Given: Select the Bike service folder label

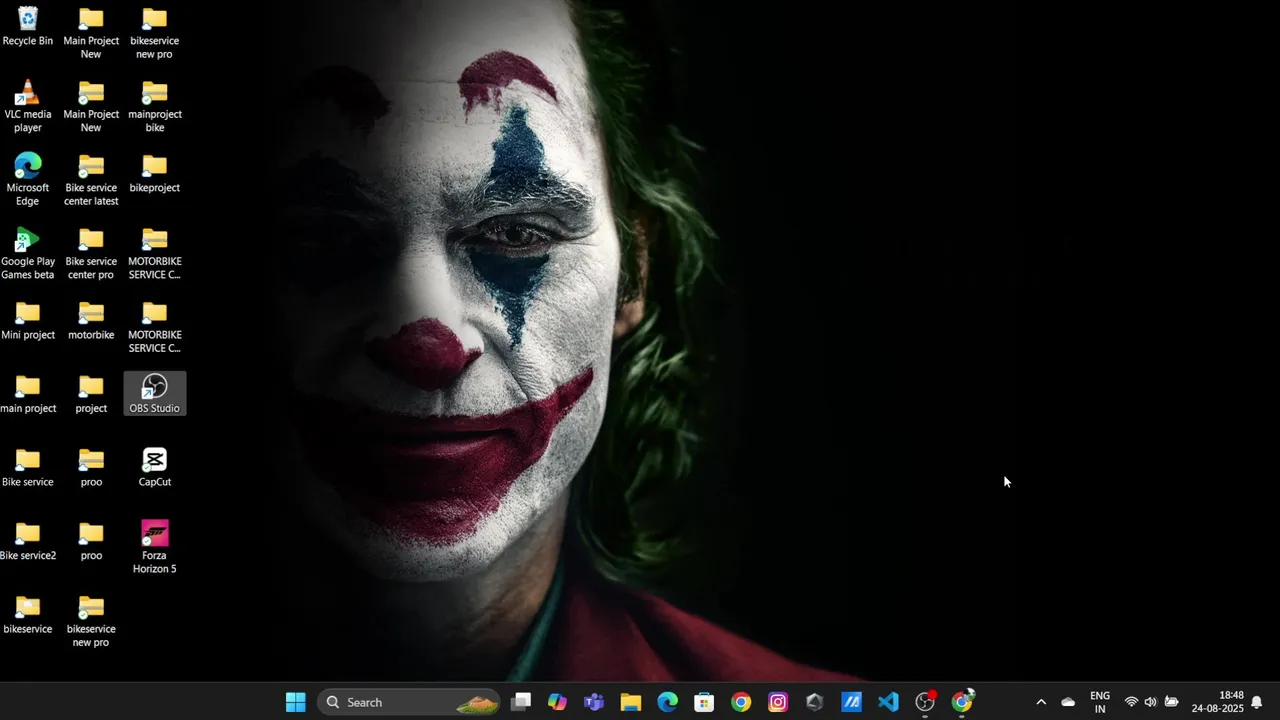Looking at the screenshot, I should 28,482.
